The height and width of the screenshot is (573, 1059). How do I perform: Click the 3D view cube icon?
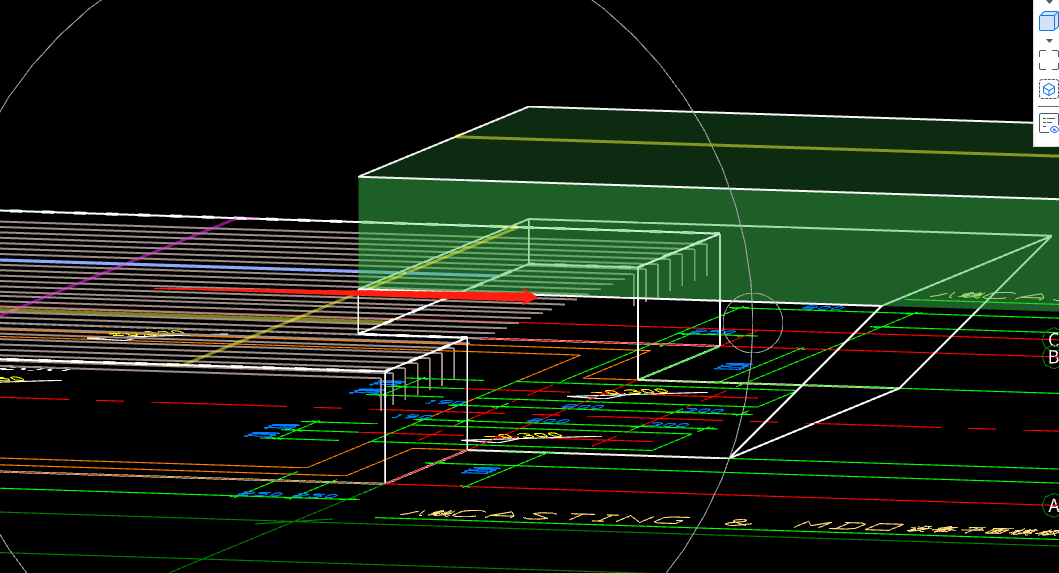click(x=1048, y=20)
